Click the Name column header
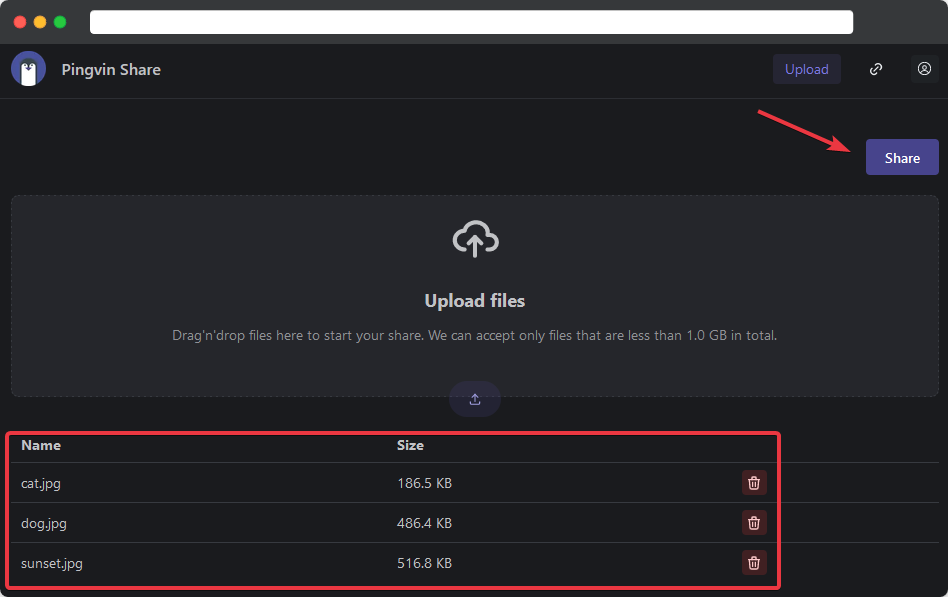The width and height of the screenshot is (948, 597). 41,445
